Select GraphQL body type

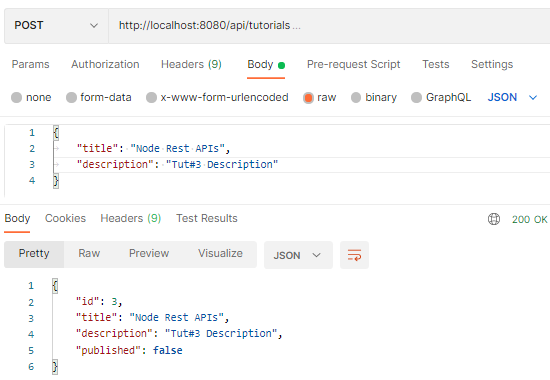pos(441,97)
